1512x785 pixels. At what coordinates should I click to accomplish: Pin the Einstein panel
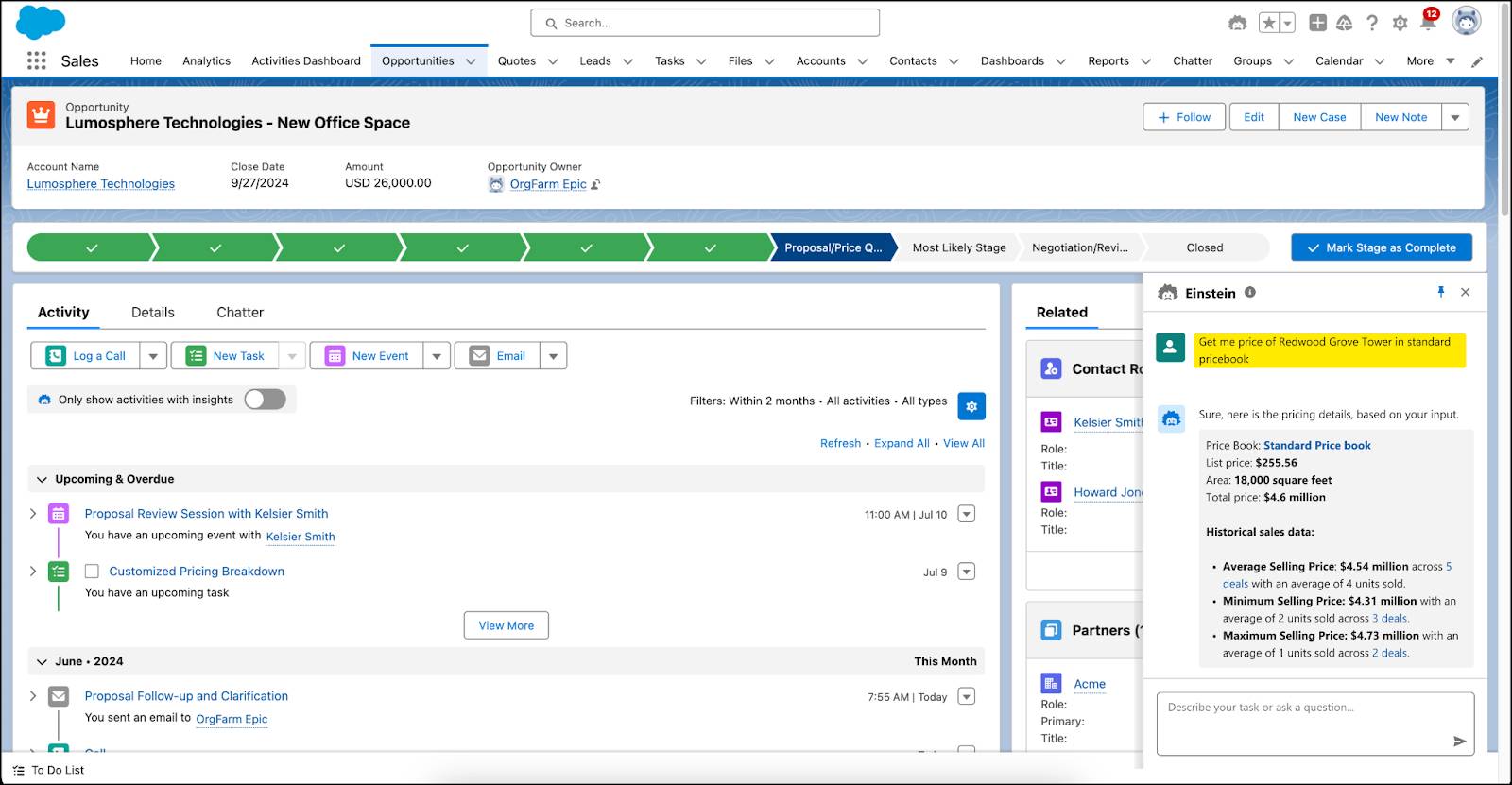tap(1441, 292)
